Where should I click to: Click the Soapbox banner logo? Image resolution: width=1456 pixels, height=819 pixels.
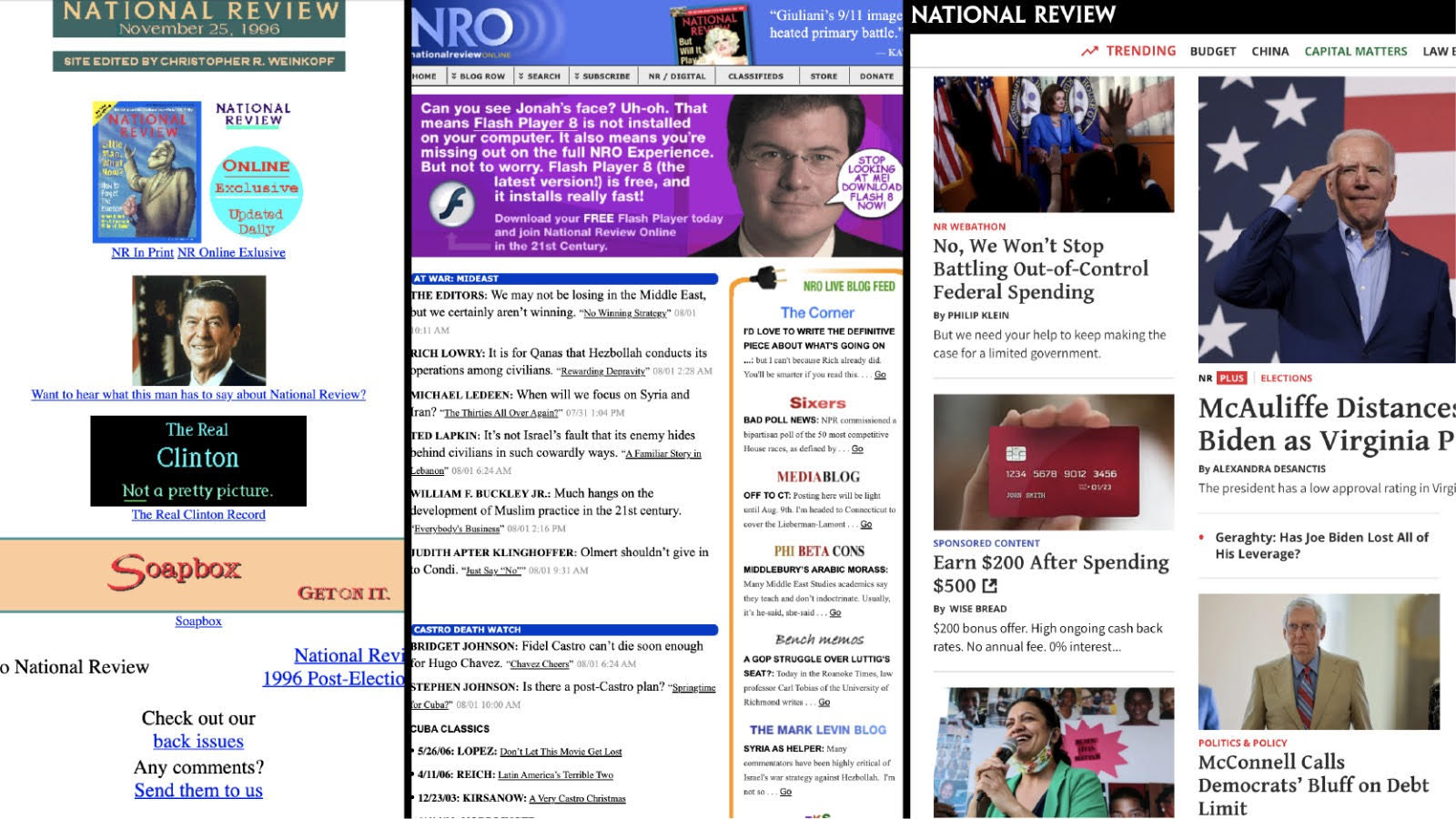point(175,571)
